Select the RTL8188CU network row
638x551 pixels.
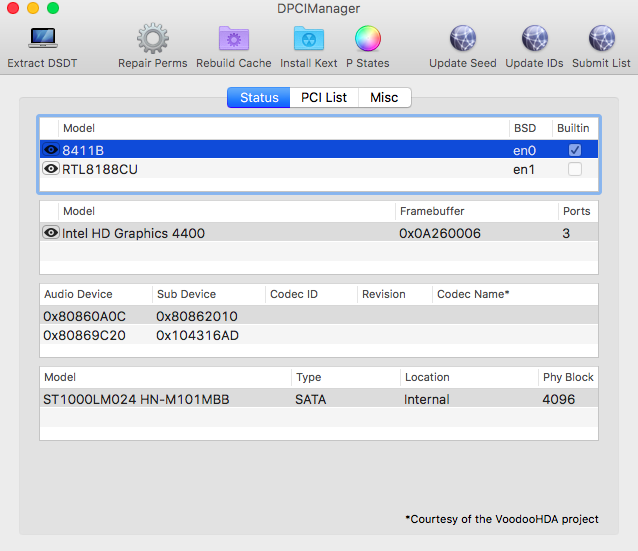coord(280,169)
